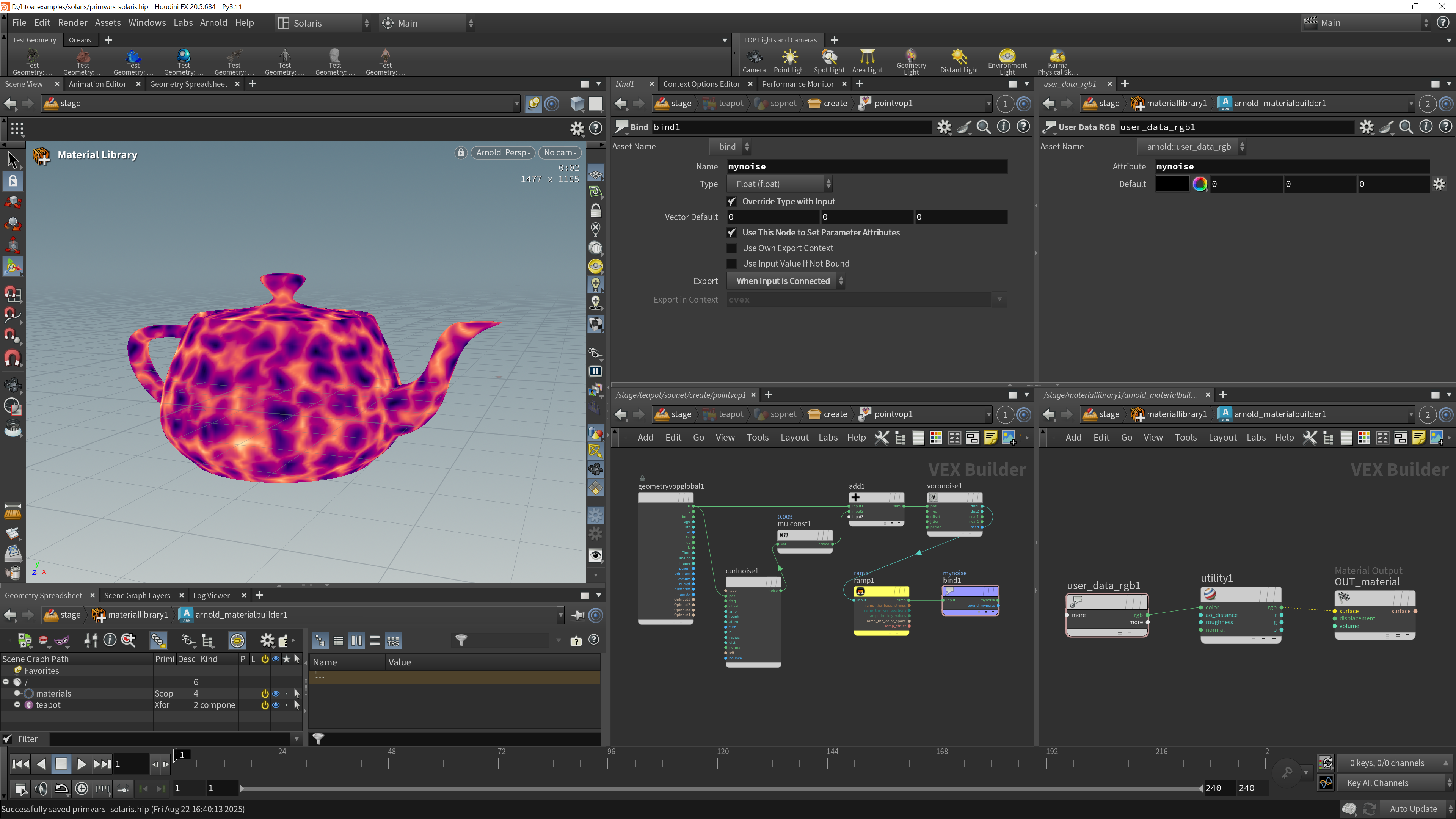Viewport: 1456px width, 819px height.
Task: Click the Attribute field containing mynoise
Action: coord(1291,166)
